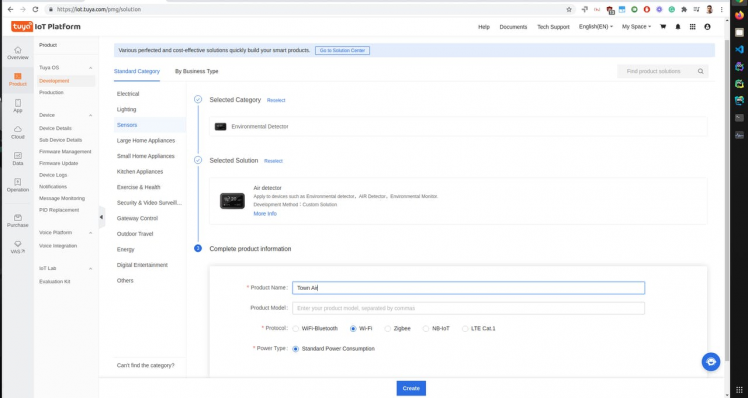Reselect the selected solution
Viewport: 748px width, 398px height.
[273, 161]
